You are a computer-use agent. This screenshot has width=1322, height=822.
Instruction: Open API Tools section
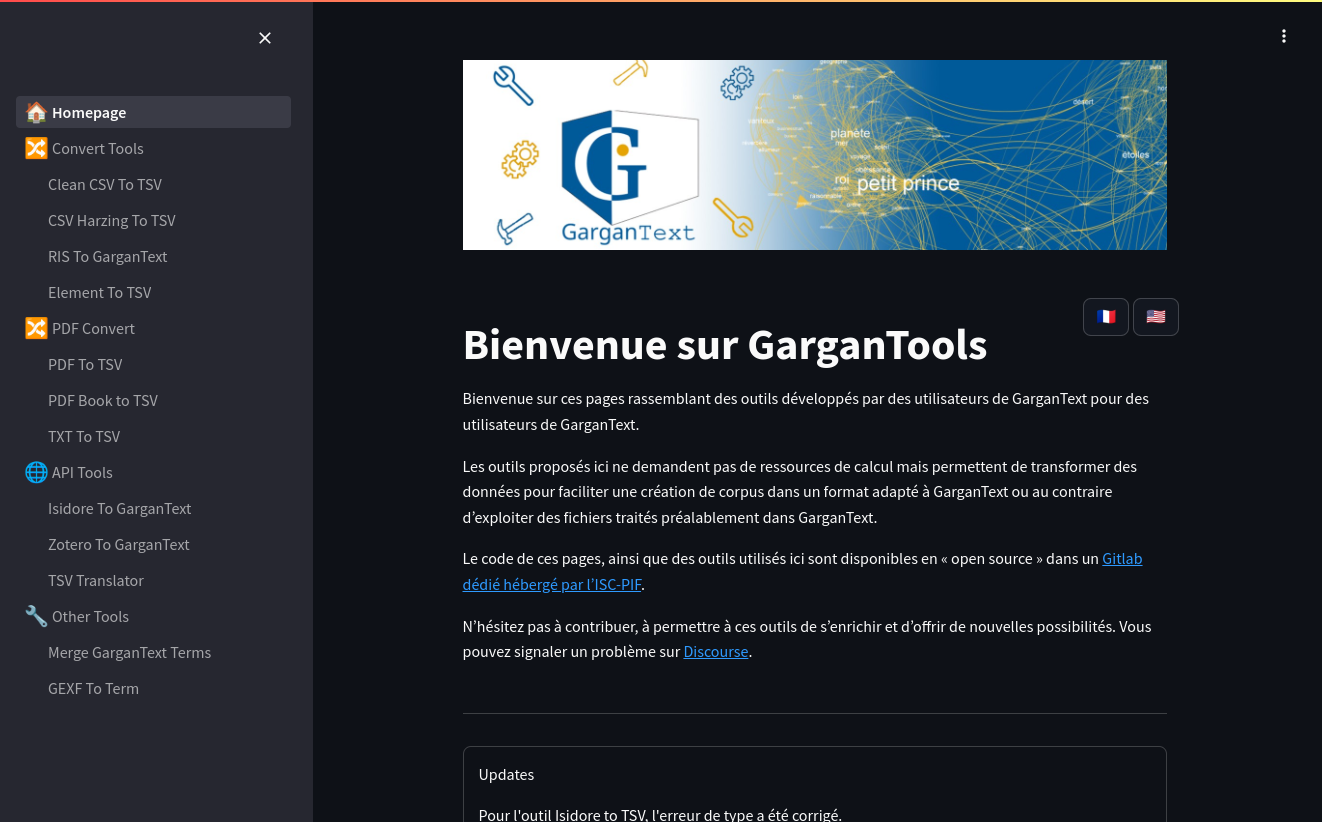coord(153,472)
